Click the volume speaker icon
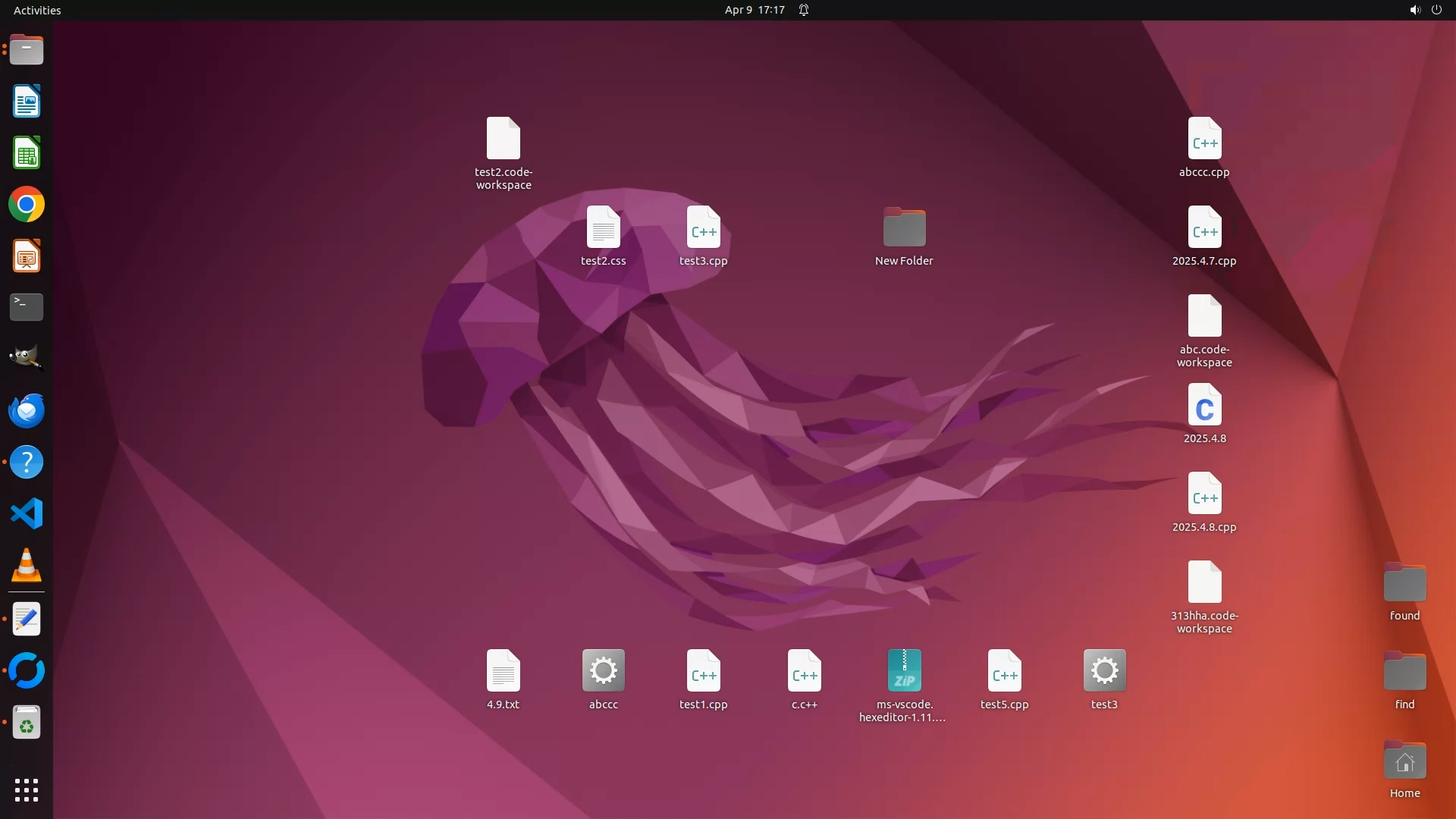1456x819 pixels. (1414, 10)
